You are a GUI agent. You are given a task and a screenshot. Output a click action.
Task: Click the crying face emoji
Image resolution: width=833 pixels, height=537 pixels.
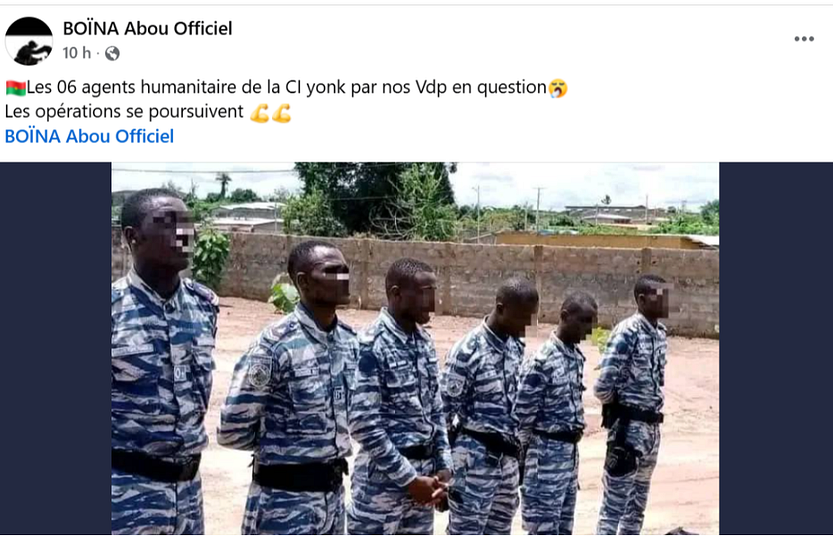click(x=558, y=88)
